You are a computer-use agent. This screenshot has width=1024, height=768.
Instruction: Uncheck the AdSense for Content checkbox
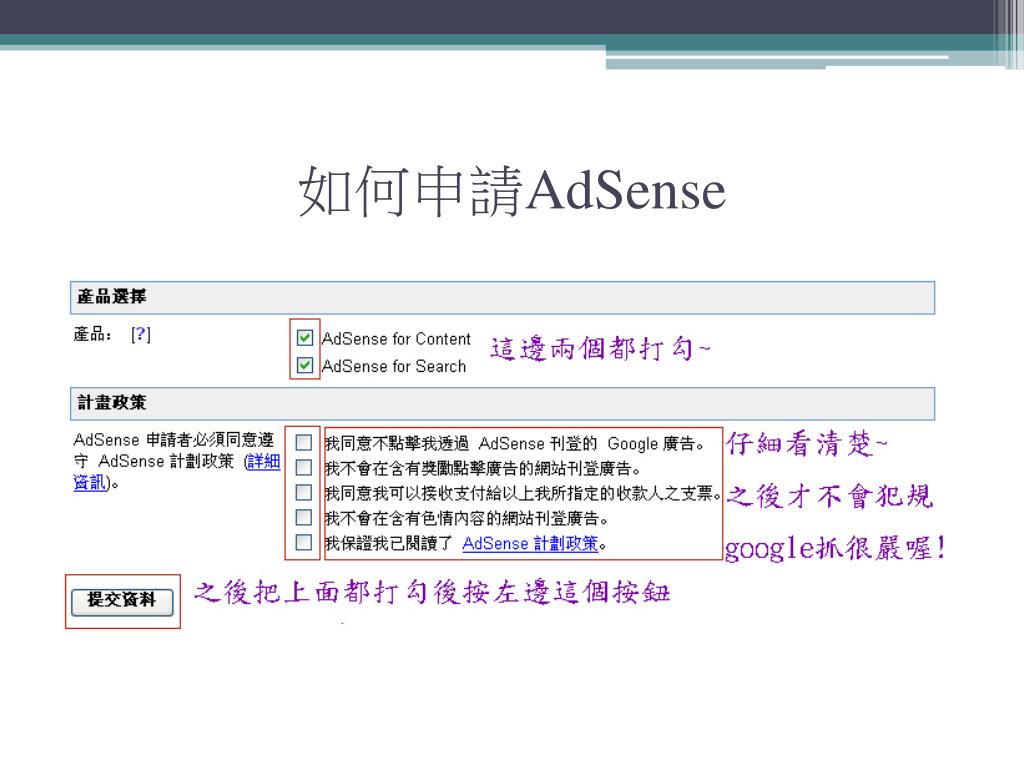click(304, 338)
